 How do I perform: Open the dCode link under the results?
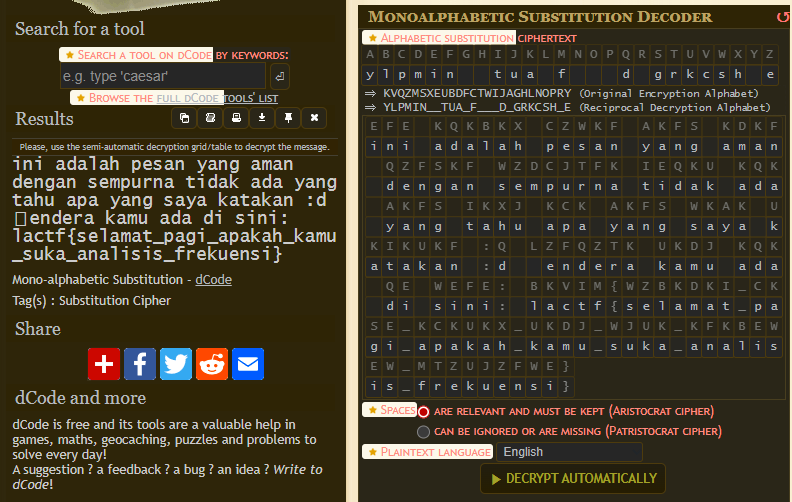click(214, 280)
